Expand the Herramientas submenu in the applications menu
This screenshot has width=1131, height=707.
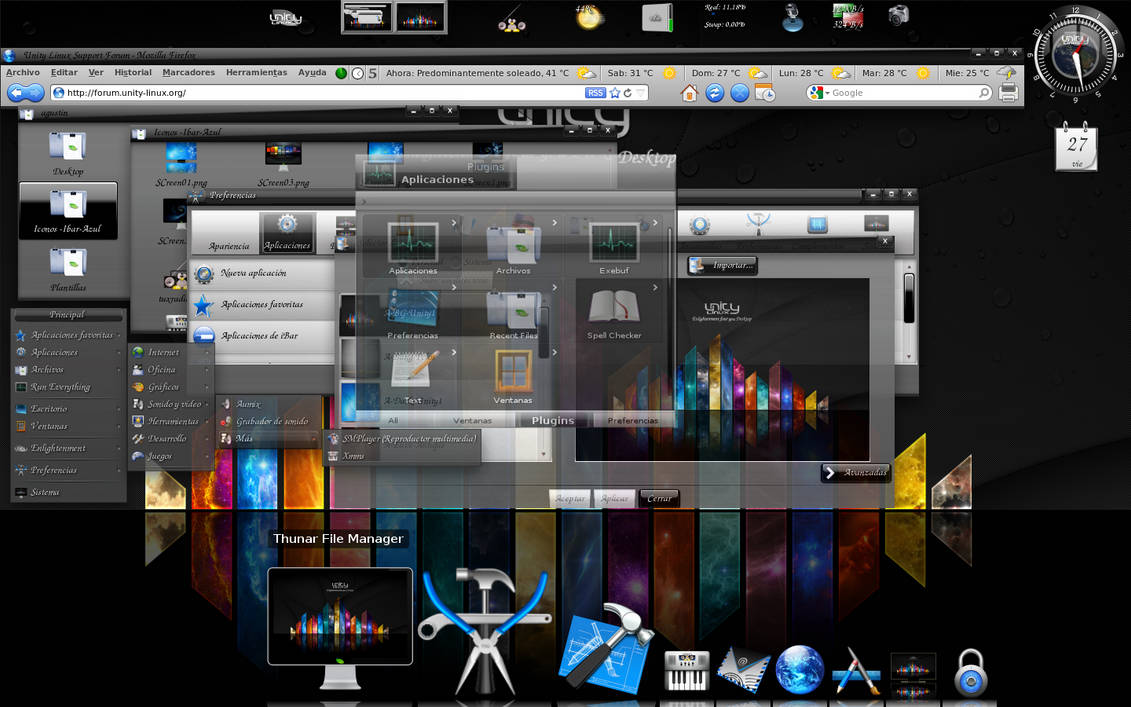(x=172, y=421)
